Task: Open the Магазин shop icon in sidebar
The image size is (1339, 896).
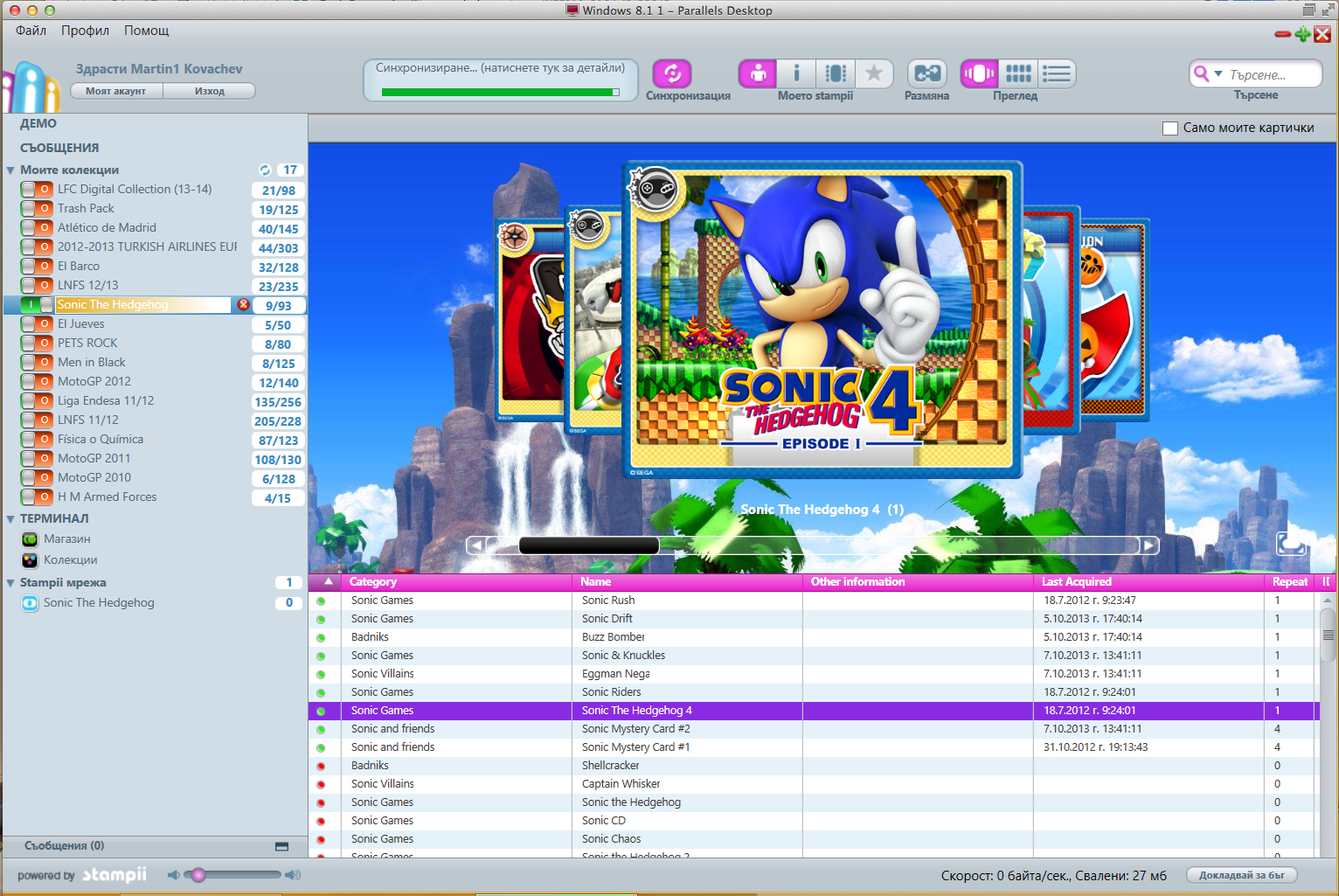Action: (x=31, y=539)
